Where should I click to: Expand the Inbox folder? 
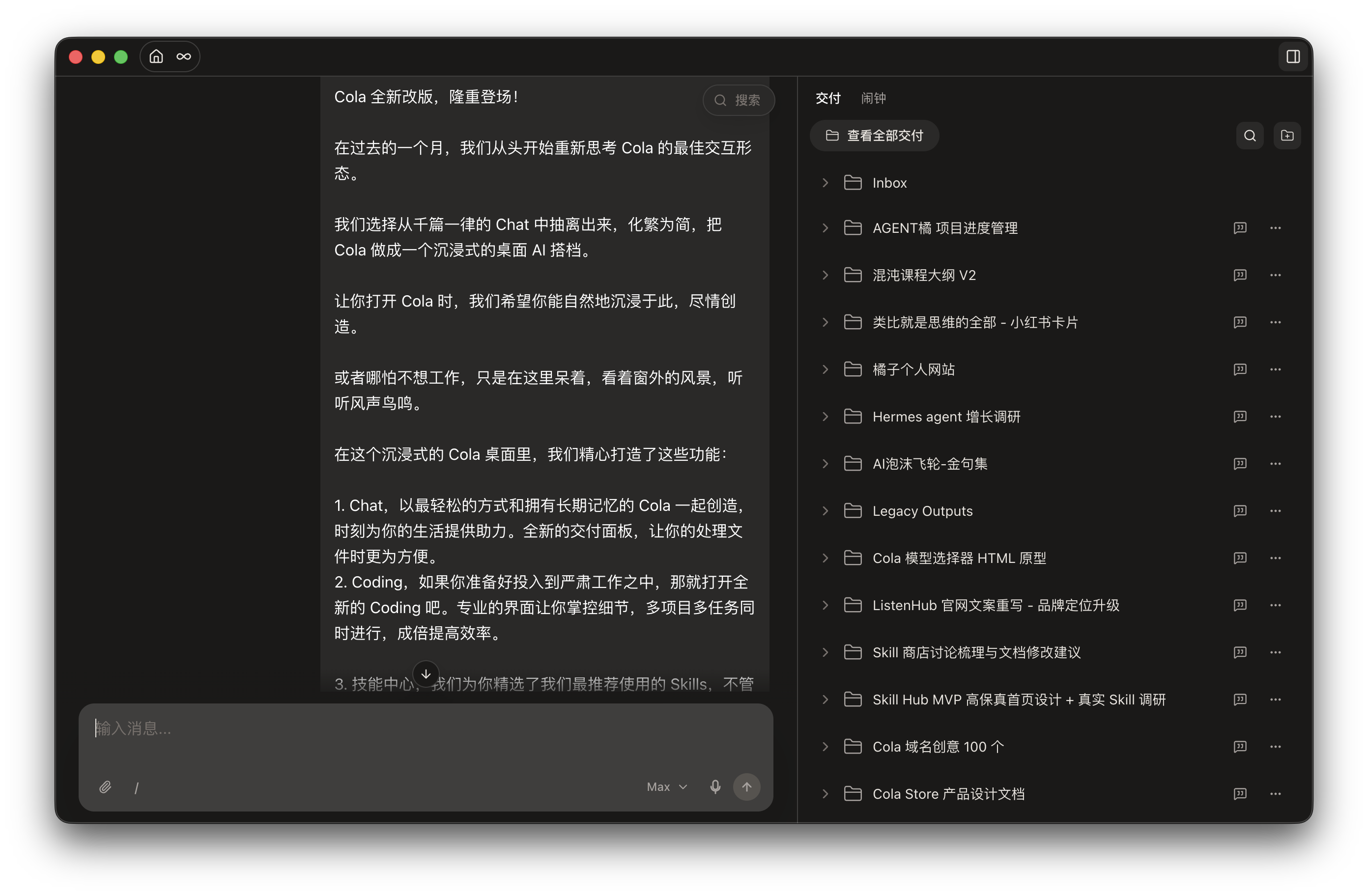[x=826, y=183]
